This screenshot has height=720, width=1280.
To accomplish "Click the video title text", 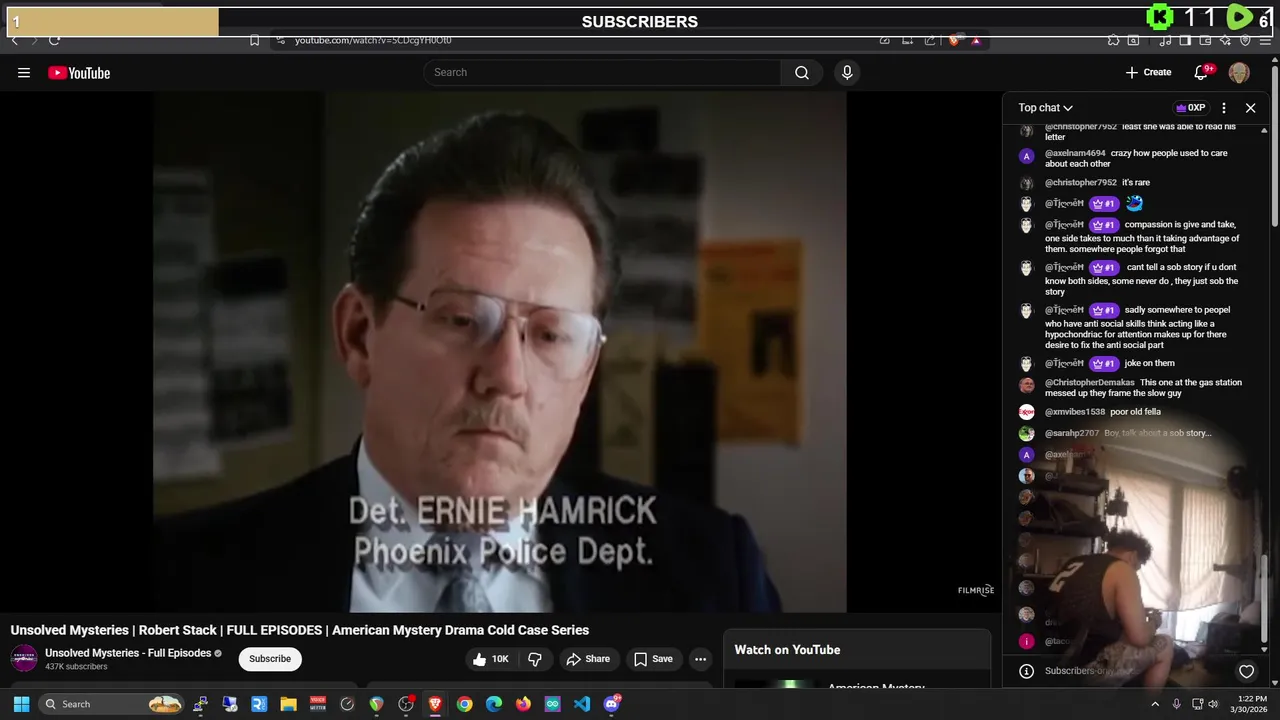I will pos(300,630).
